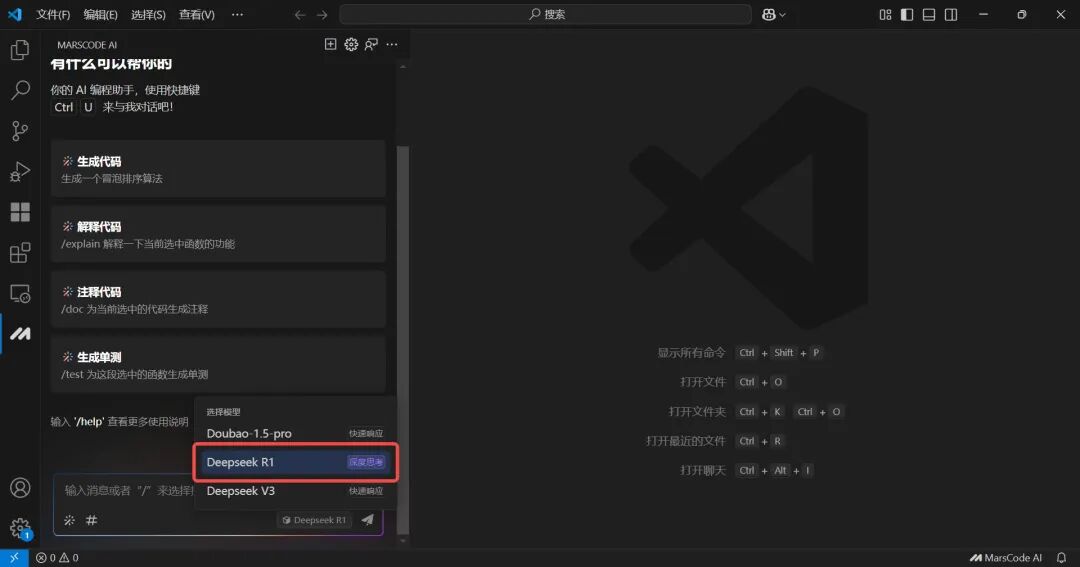Image resolution: width=1080 pixels, height=567 pixels.
Task: Open the Explorer view in activity bar
Action: [x=20, y=50]
